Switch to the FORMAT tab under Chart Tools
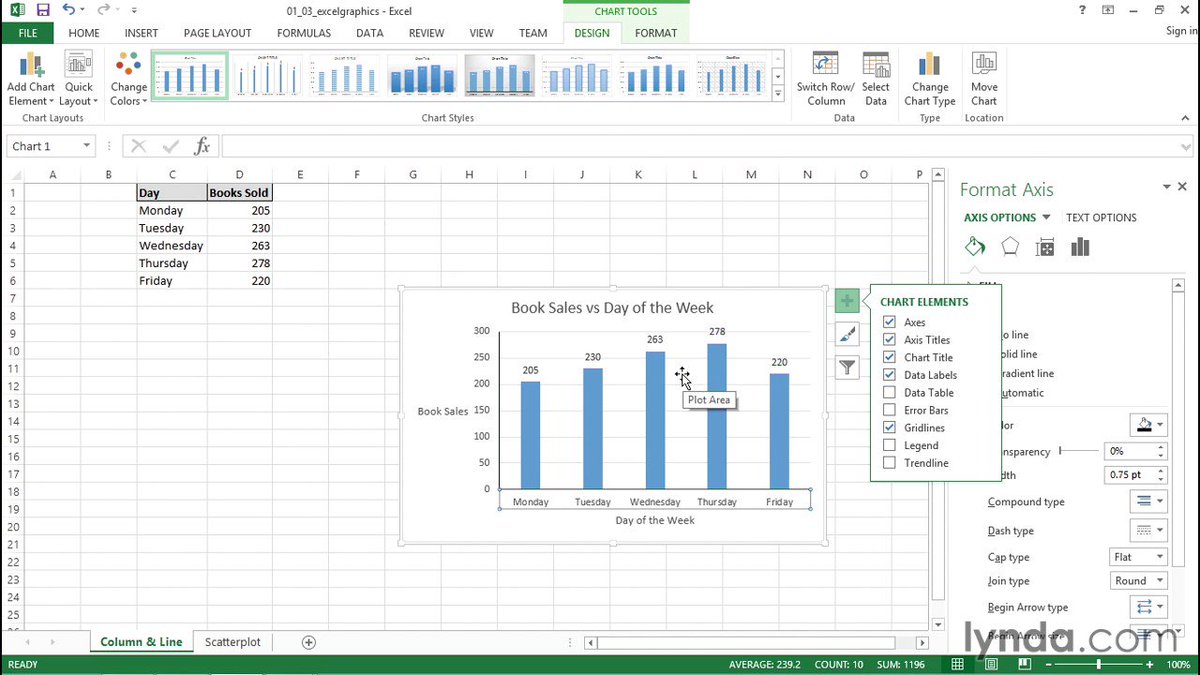 [x=656, y=33]
